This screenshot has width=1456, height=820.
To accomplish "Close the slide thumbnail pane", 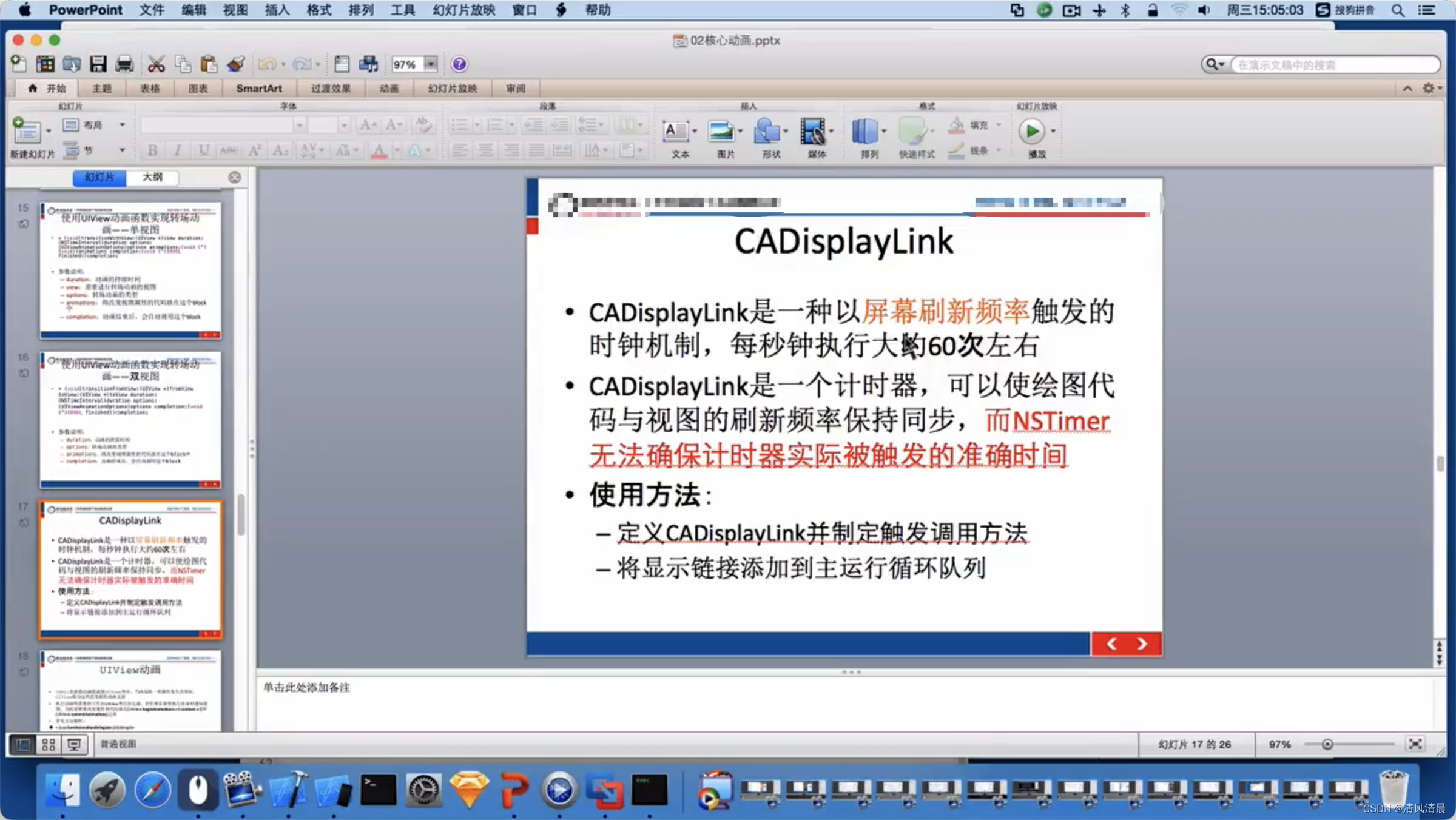I will point(235,177).
